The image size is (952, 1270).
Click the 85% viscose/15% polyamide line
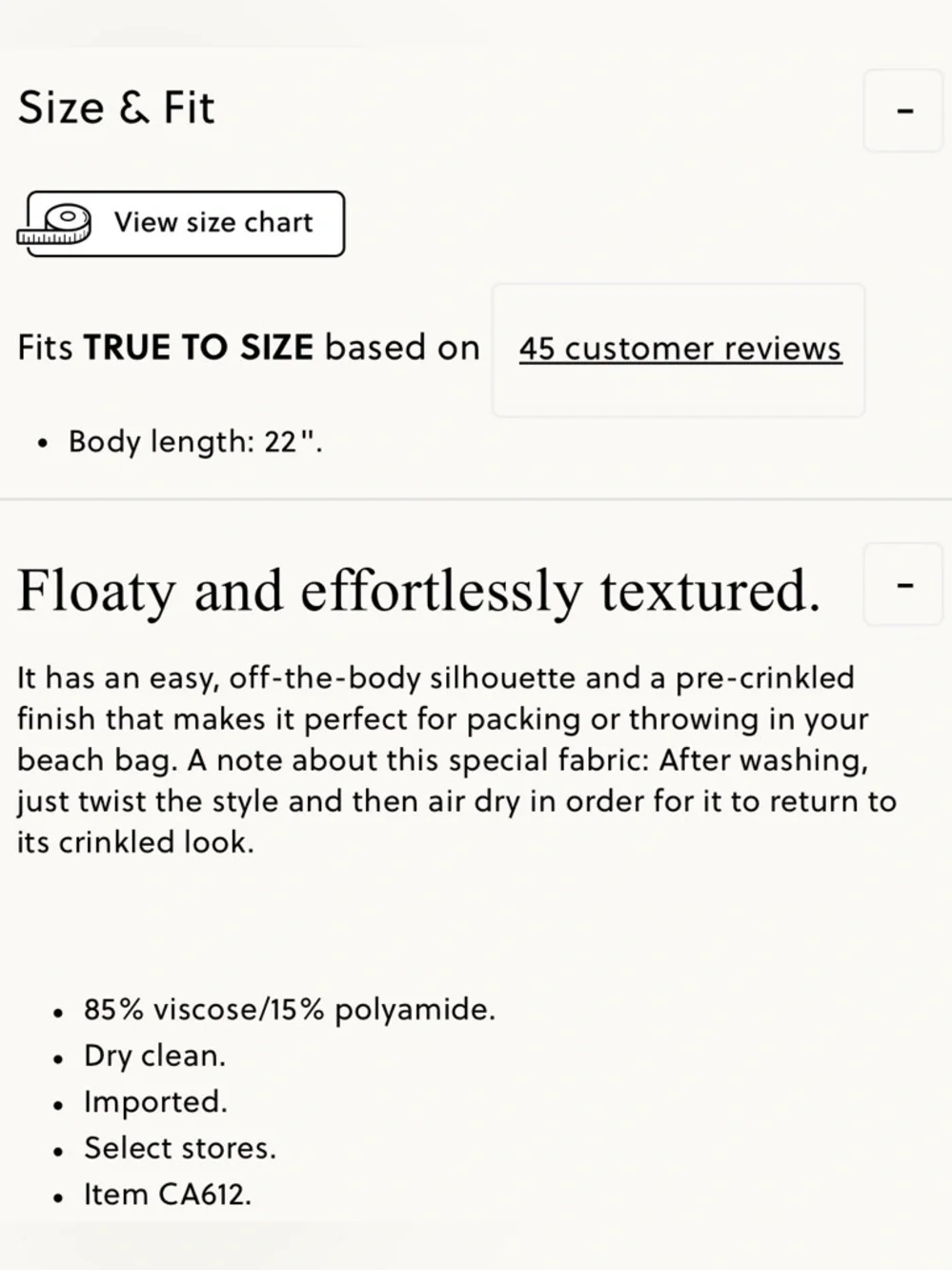[289, 1009]
